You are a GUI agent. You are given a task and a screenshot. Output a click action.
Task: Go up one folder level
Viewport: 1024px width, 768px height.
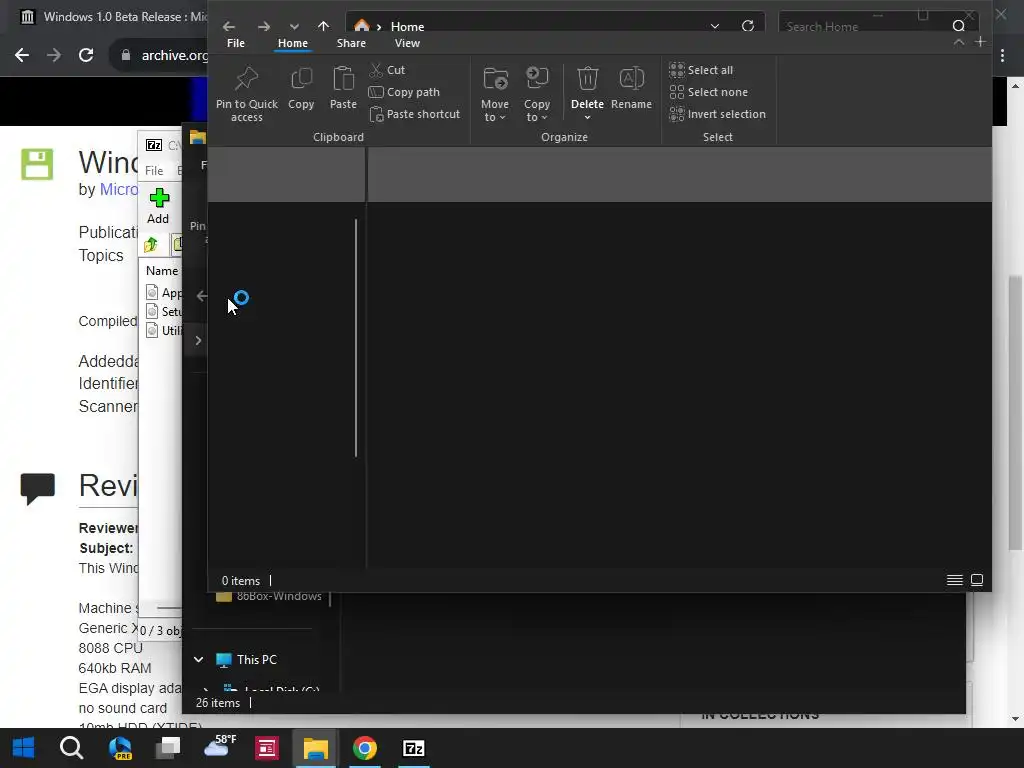(x=323, y=26)
